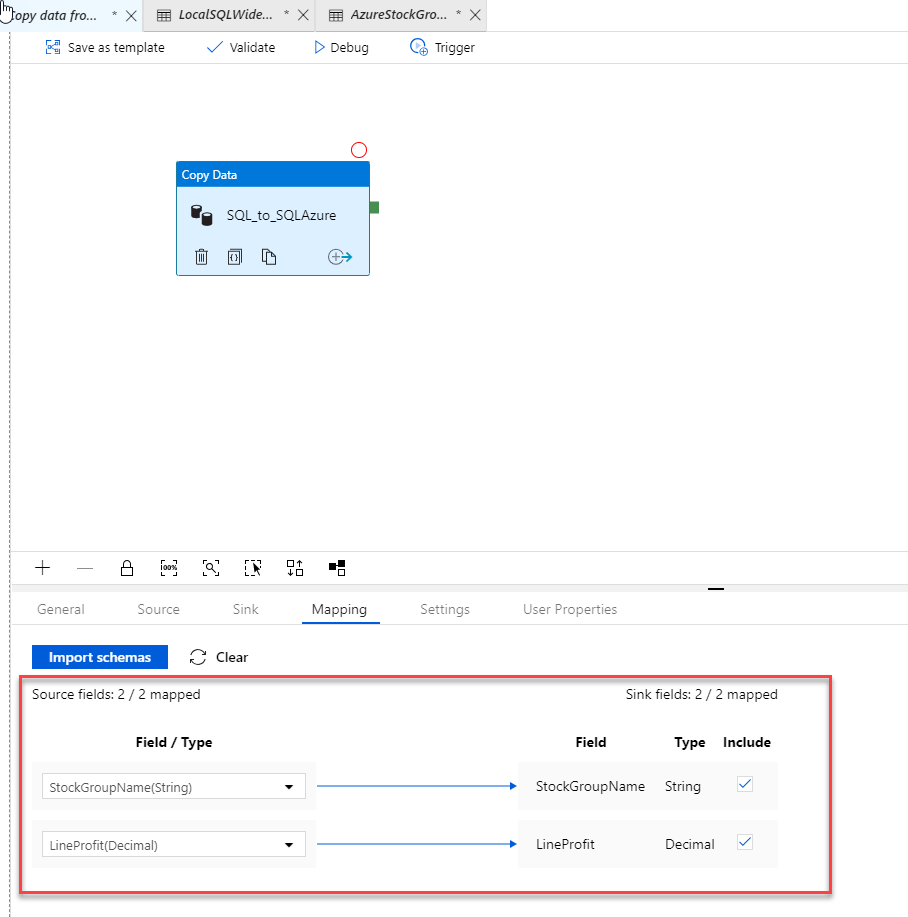Viewport: 908px width, 917px height.
Task: Open the Settings tab
Action: tap(445, 609)
